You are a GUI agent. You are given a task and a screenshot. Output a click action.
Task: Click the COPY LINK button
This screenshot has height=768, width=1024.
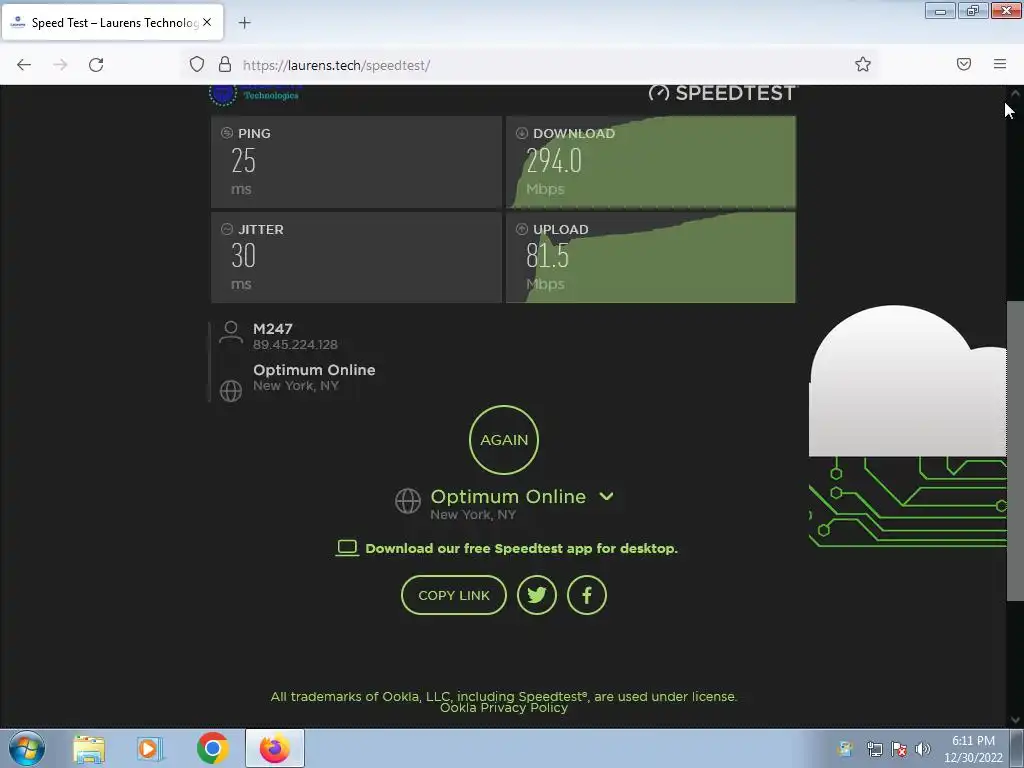(454, 595)
